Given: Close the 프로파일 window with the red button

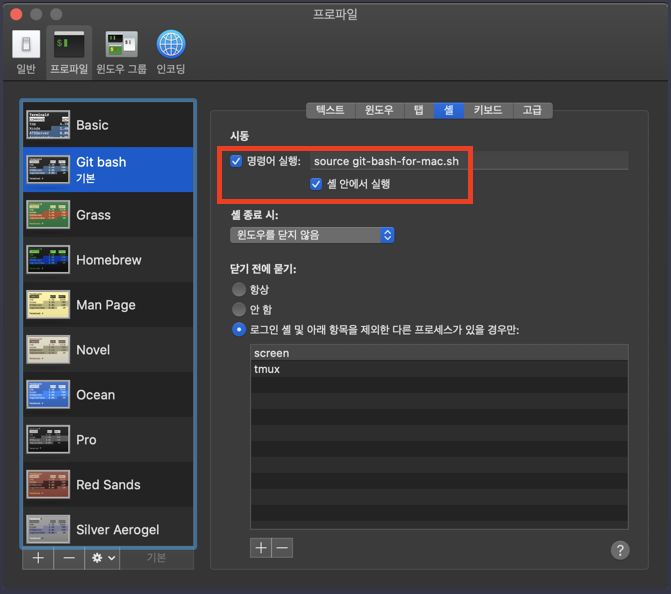Looking at the screenshot, I should 16,14.
